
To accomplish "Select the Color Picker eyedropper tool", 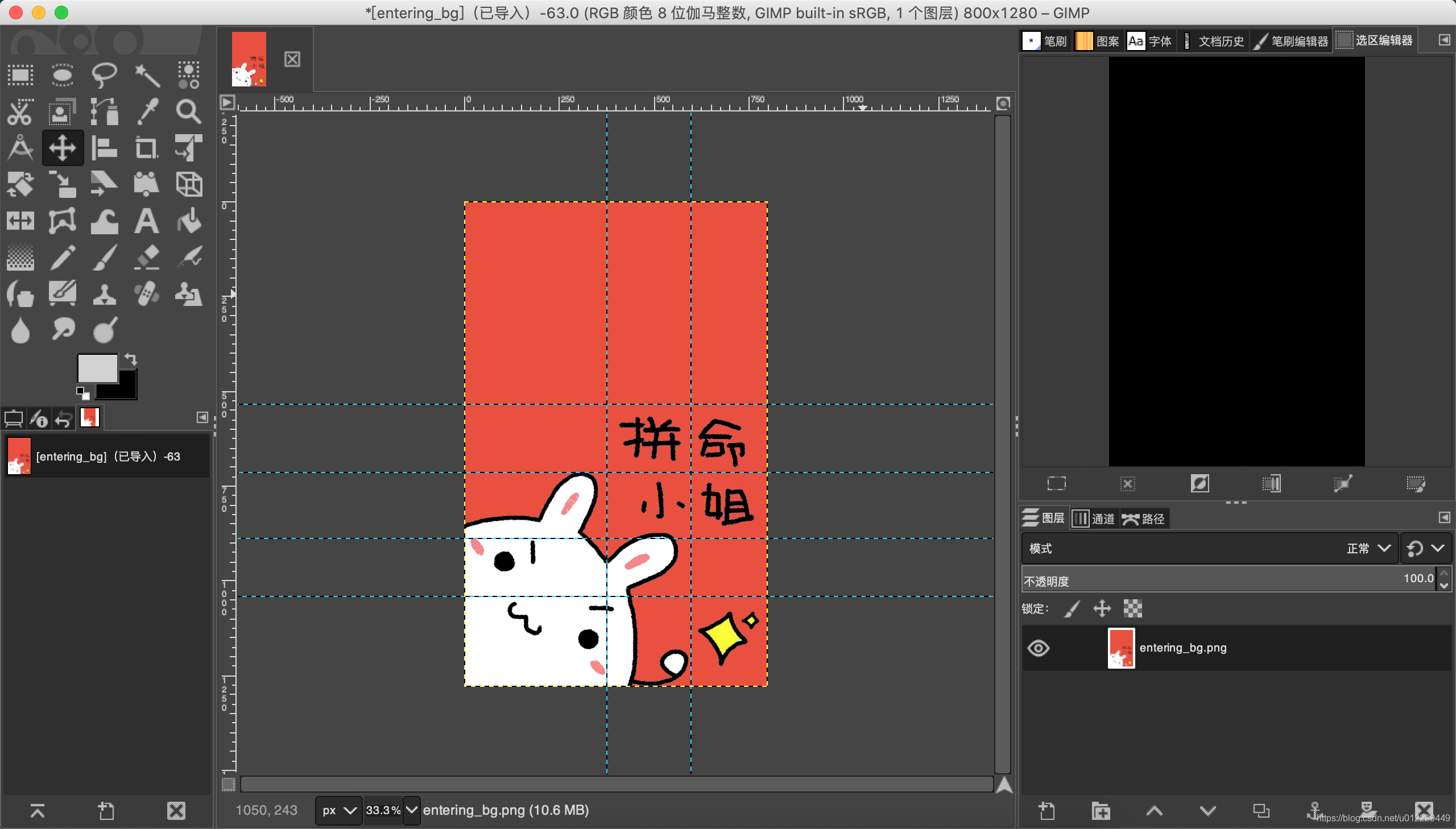I will coord(147,111).
